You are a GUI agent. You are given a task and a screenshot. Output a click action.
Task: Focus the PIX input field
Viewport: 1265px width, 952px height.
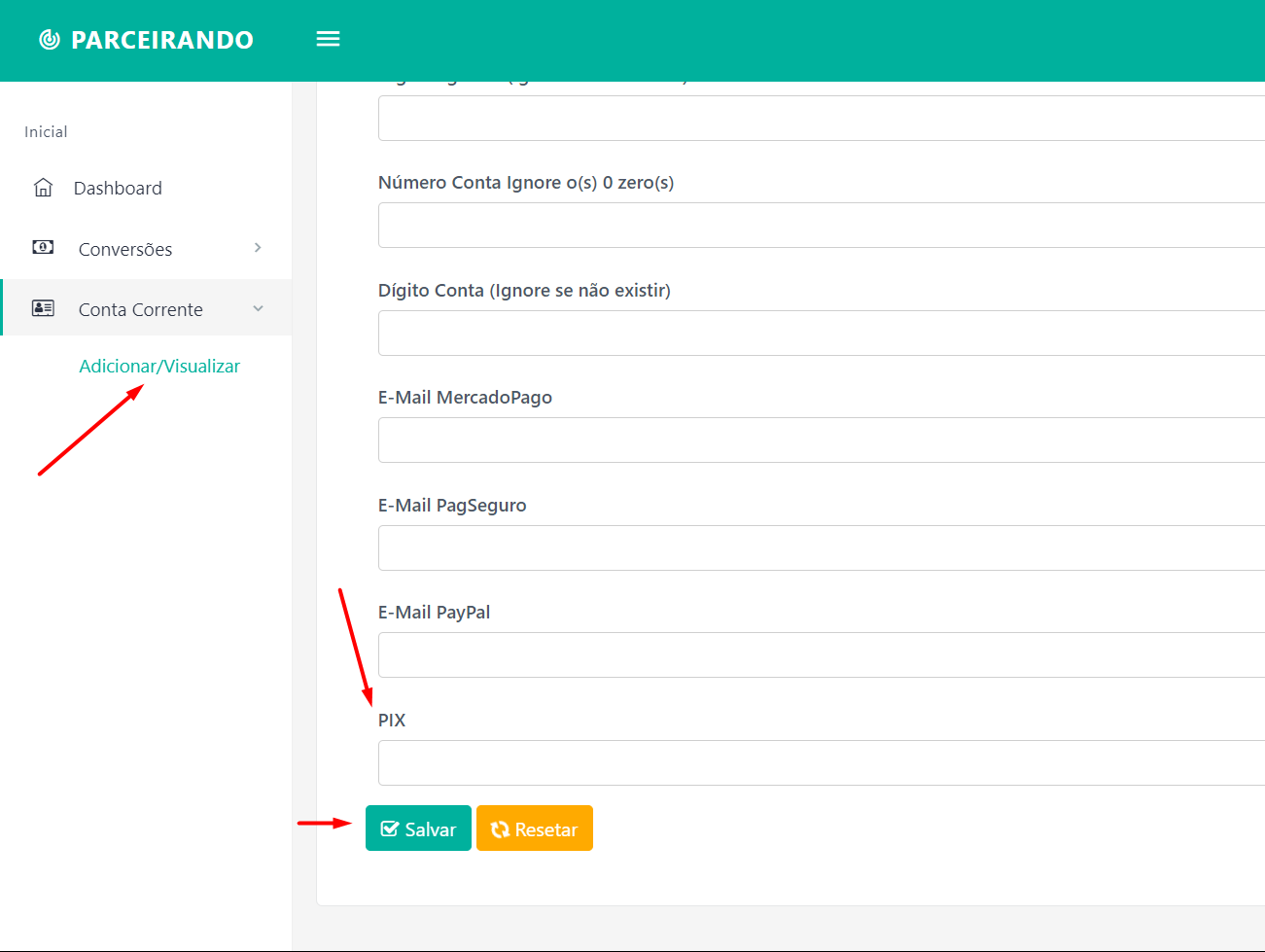pos(822,763)
